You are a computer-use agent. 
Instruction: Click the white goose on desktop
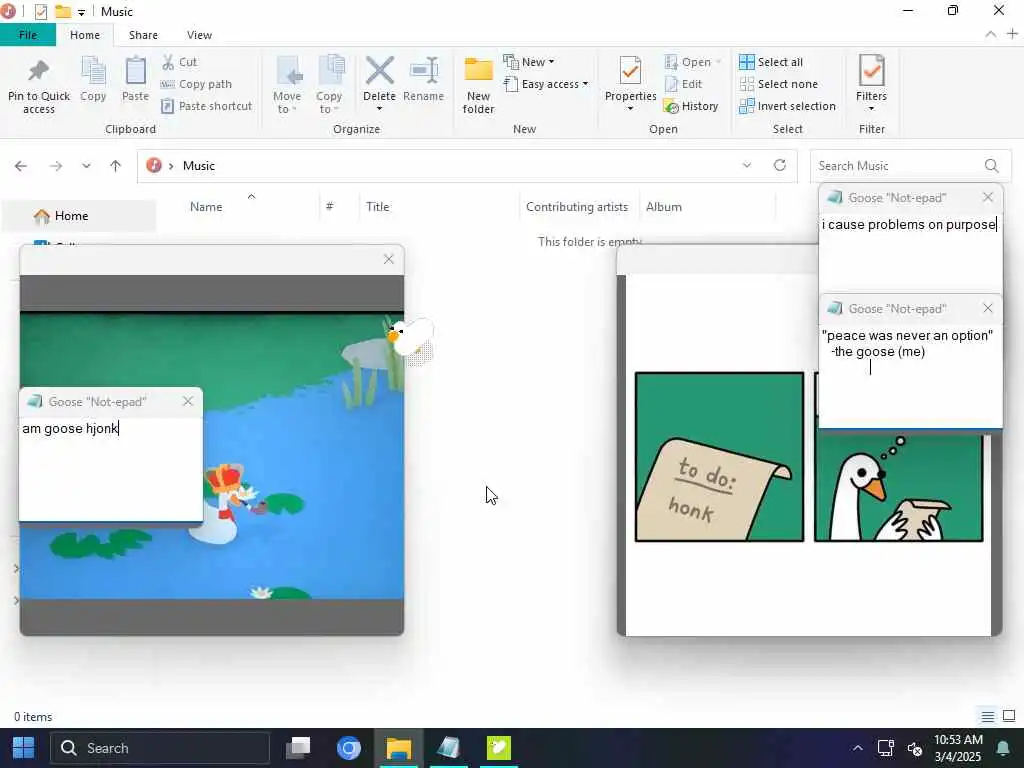(x=411, y=340)
